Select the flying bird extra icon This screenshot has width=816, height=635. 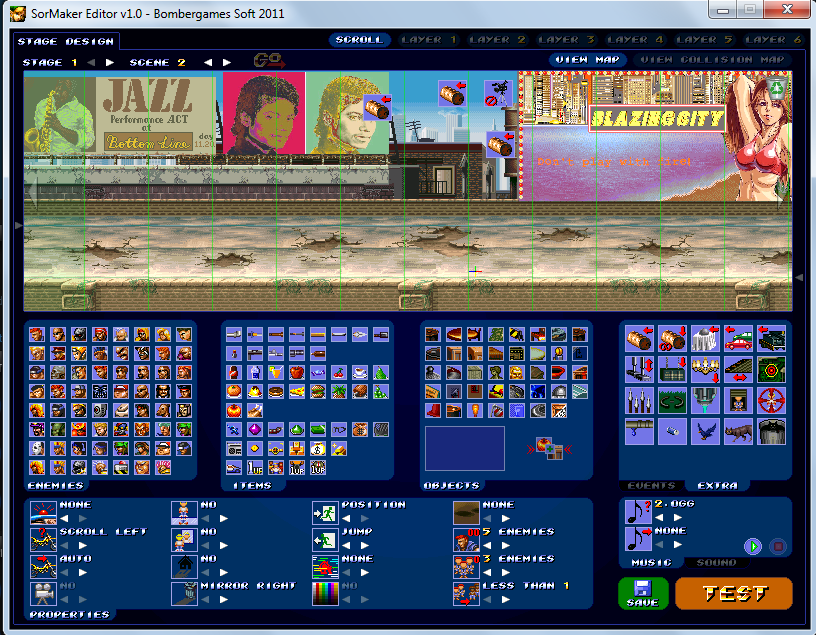pyautogui.click(x=705, y=431)
